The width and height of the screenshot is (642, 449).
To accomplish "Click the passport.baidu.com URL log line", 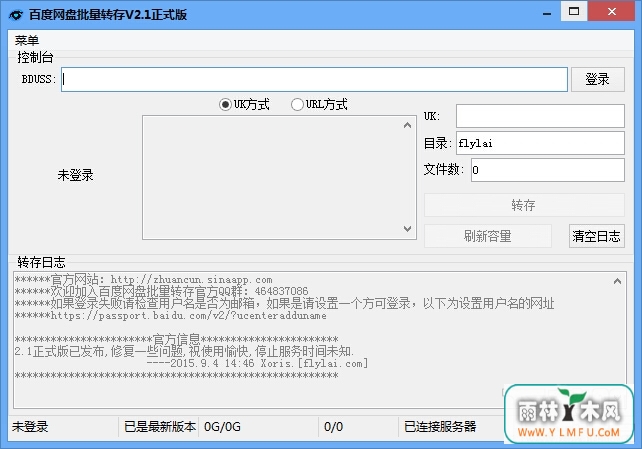I will 171,316.
